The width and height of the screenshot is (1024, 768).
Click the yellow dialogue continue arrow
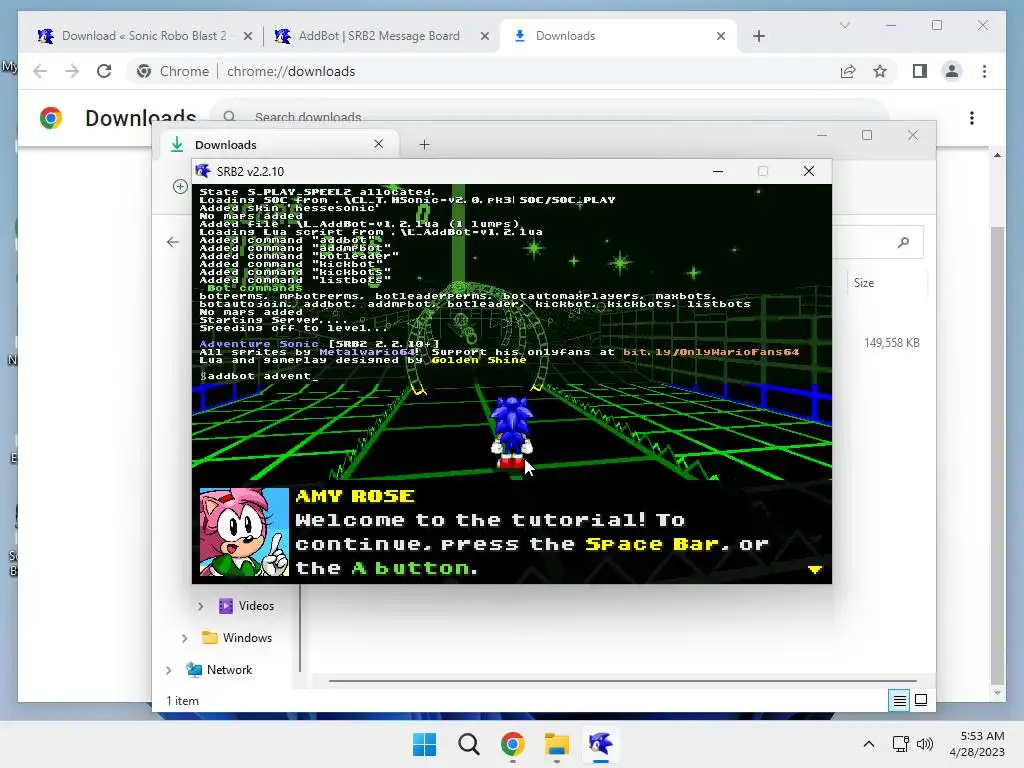click(x=814, y=569)
